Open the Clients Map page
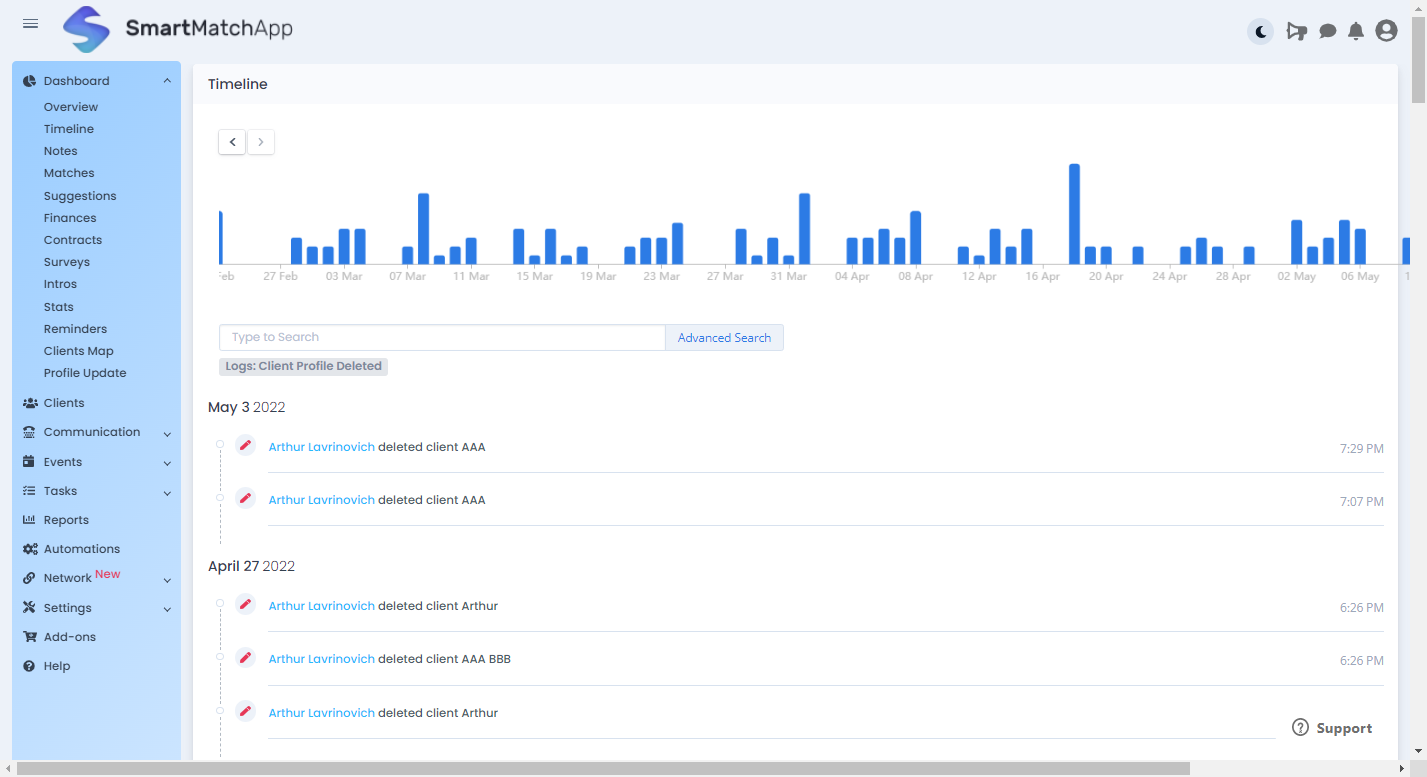Image resolution: width=1427 pixels, height=777 pixels. click(78, 350)
